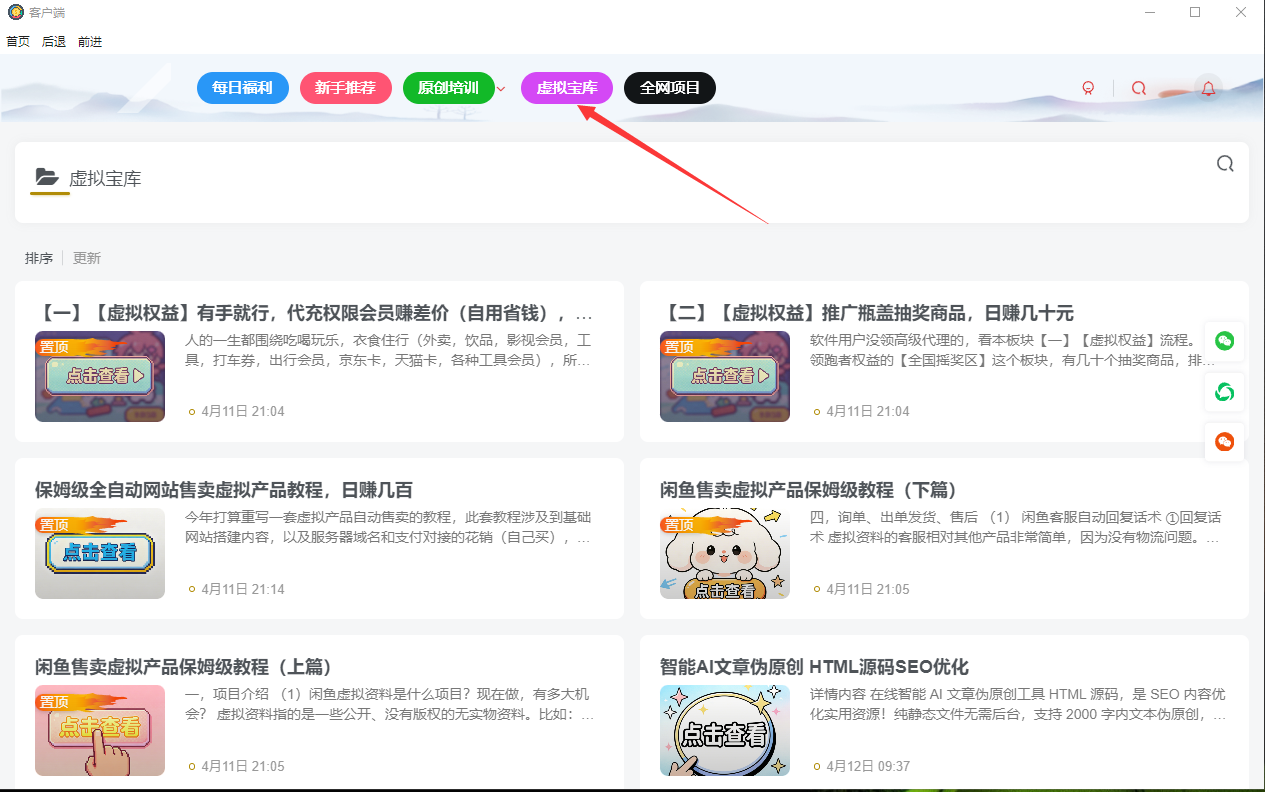Image resolution: width=1265 pixels, height=792 pixels.
Task: Open the 每日福利 button
Action: click(242, 88)
